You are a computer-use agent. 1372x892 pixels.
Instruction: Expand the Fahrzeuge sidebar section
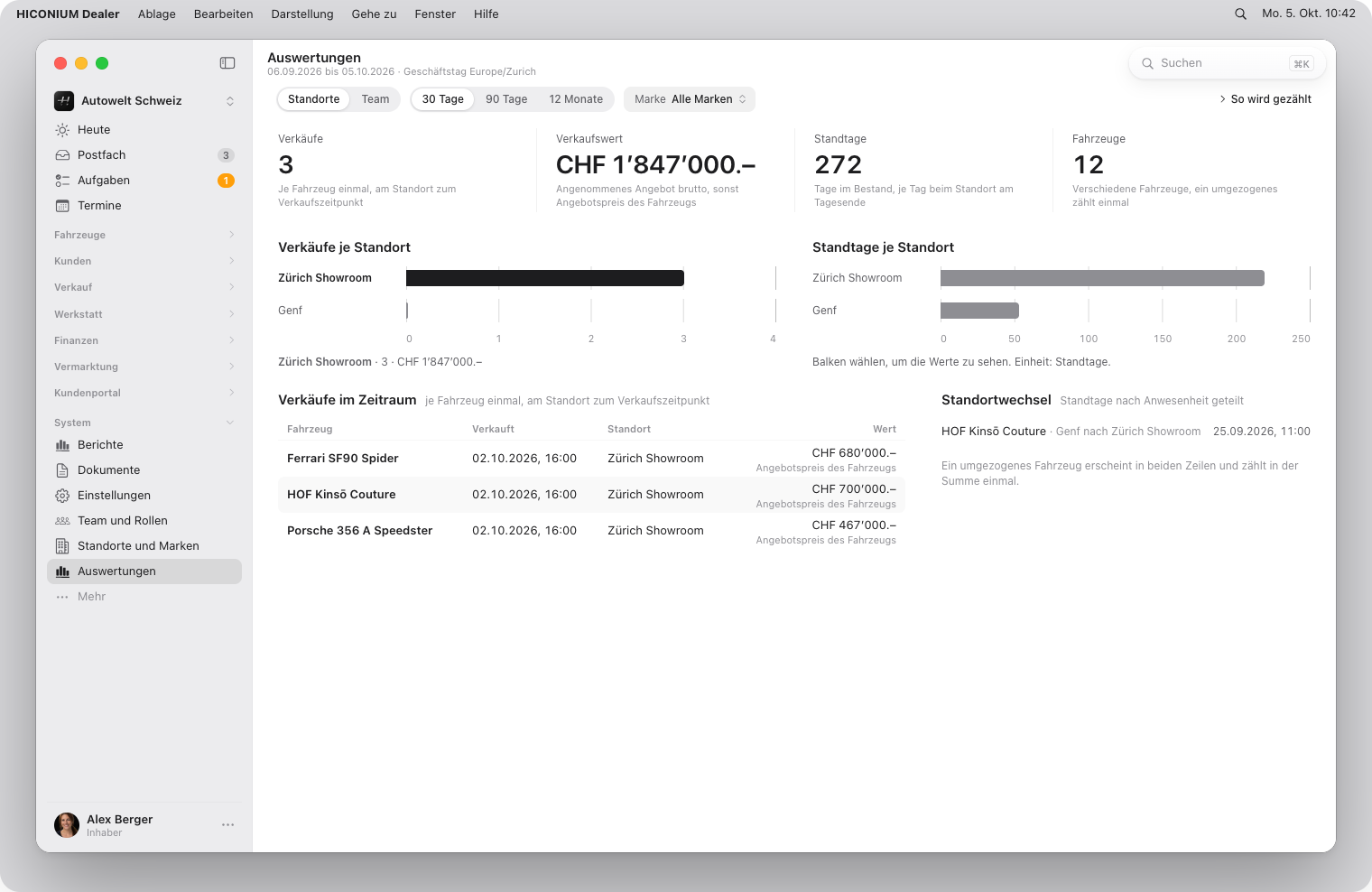[x=144, y=235]
